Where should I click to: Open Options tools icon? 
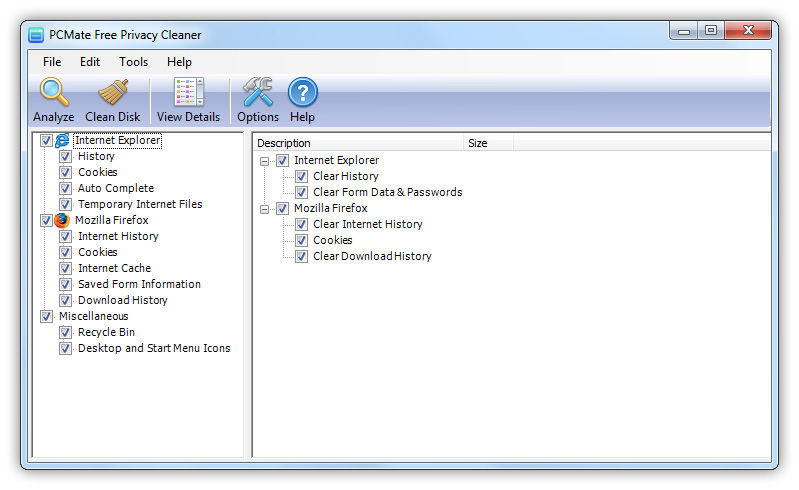point(258,93)
